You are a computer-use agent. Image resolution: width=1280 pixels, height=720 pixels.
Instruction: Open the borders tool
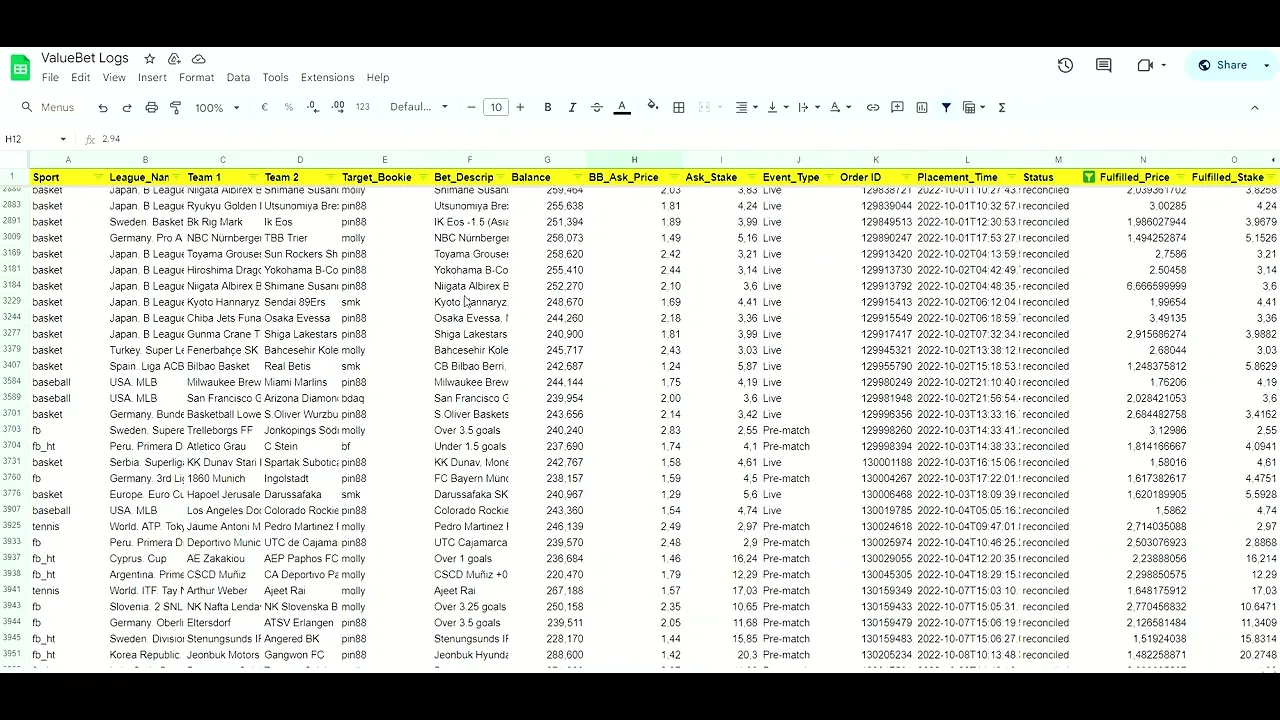[x=679, y=107]
